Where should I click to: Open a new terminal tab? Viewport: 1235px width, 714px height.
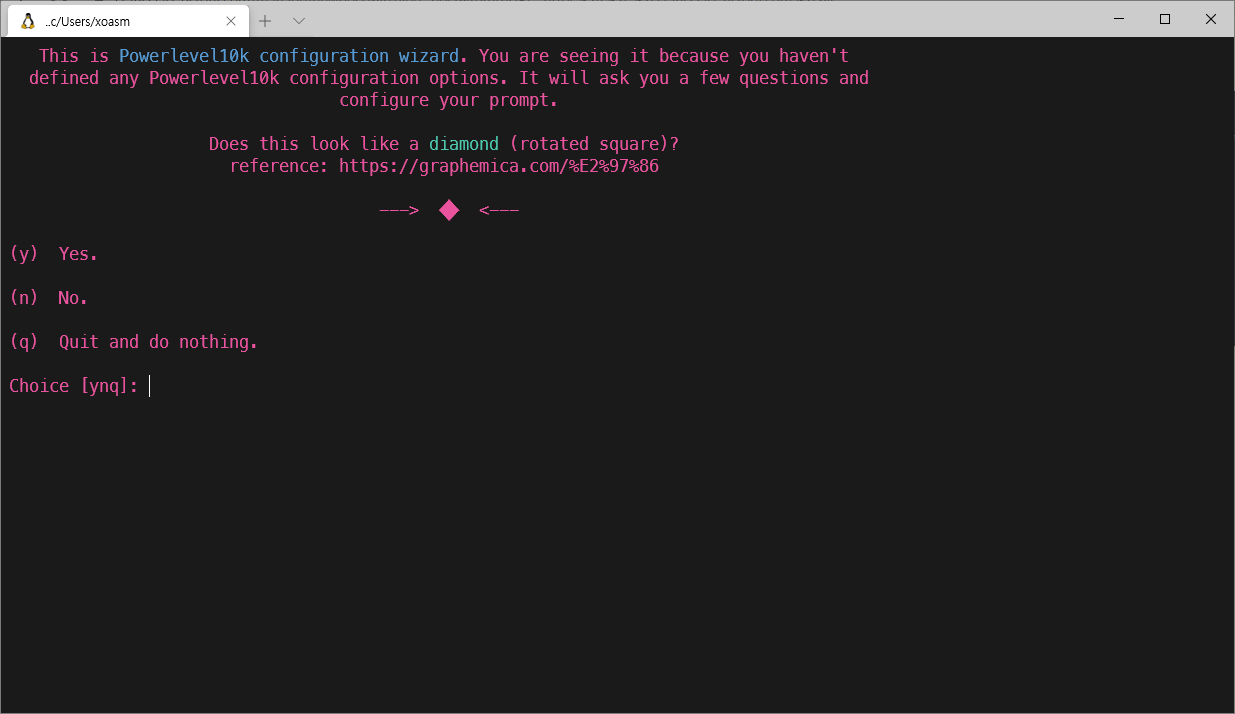265,20
